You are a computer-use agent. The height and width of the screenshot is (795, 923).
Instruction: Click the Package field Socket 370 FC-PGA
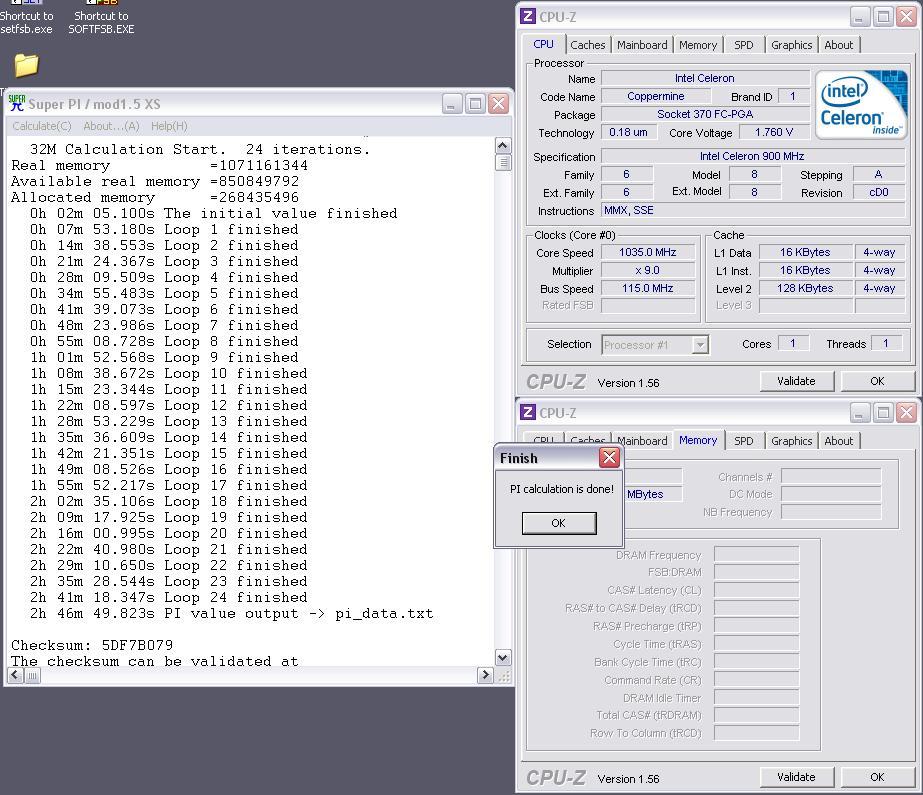point(705,114)
